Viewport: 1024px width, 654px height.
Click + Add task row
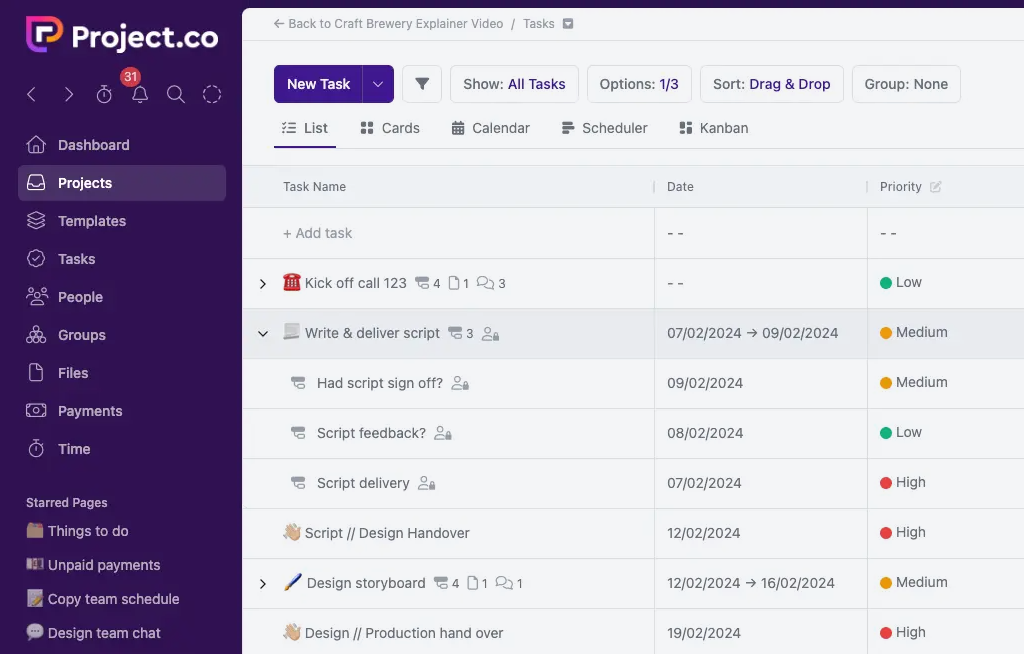(x=317, y=233)
